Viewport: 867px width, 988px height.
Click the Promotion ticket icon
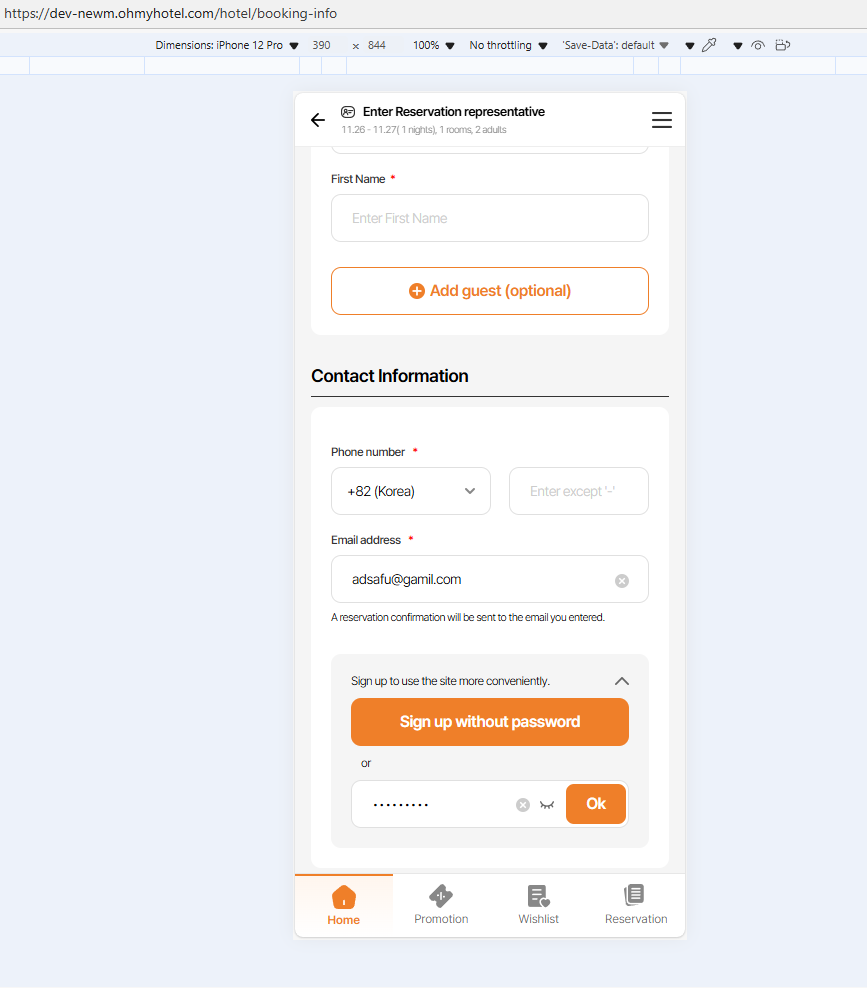(x=441, y=895)
